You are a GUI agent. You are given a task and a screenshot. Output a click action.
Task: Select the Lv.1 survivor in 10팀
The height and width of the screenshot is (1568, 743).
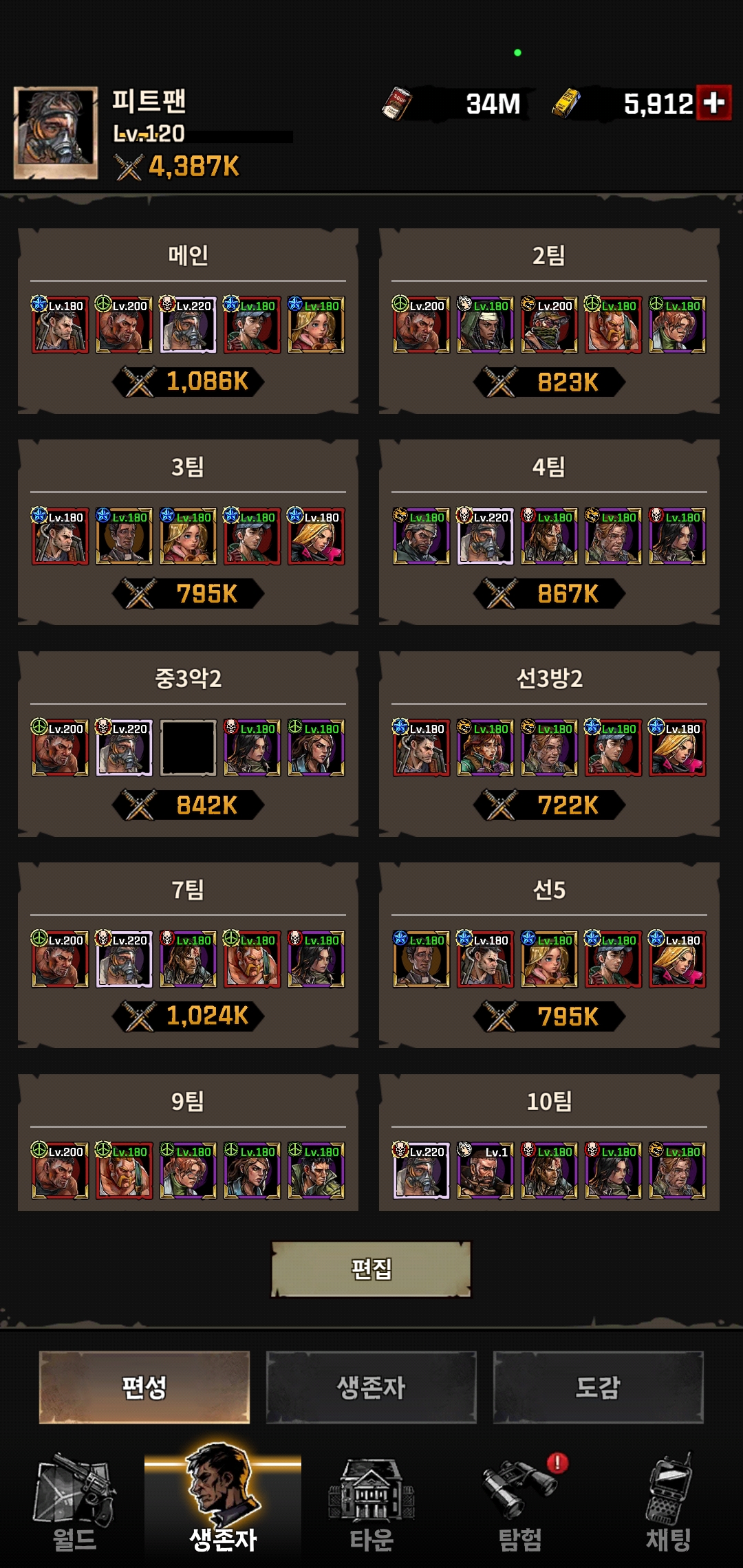point(485,1170)
